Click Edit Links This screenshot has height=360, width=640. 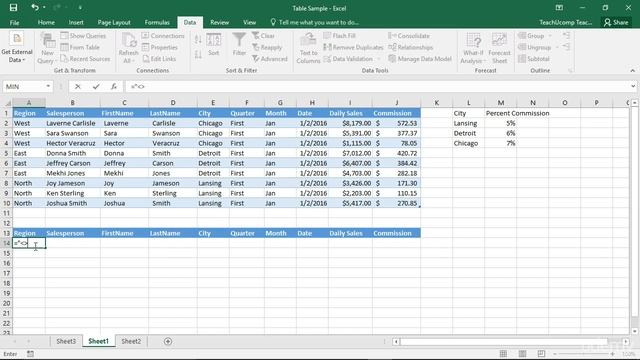[159, 59]
